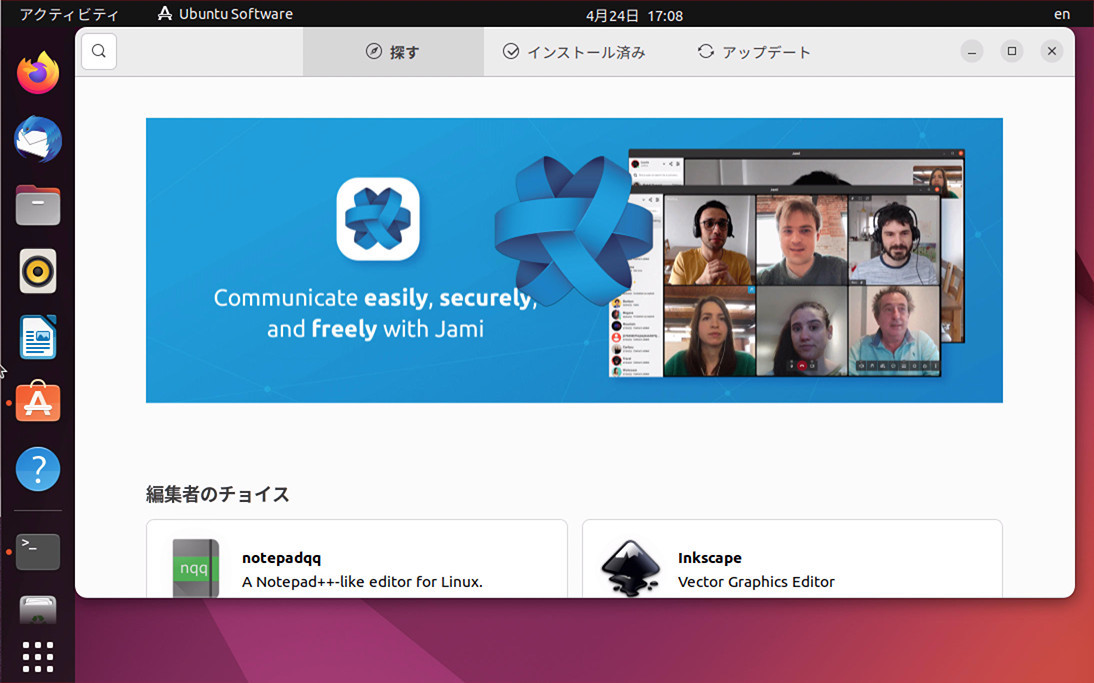Switch to the 探す tab
The width and height of the screenshot is (1094, 683).
point(393,52)
